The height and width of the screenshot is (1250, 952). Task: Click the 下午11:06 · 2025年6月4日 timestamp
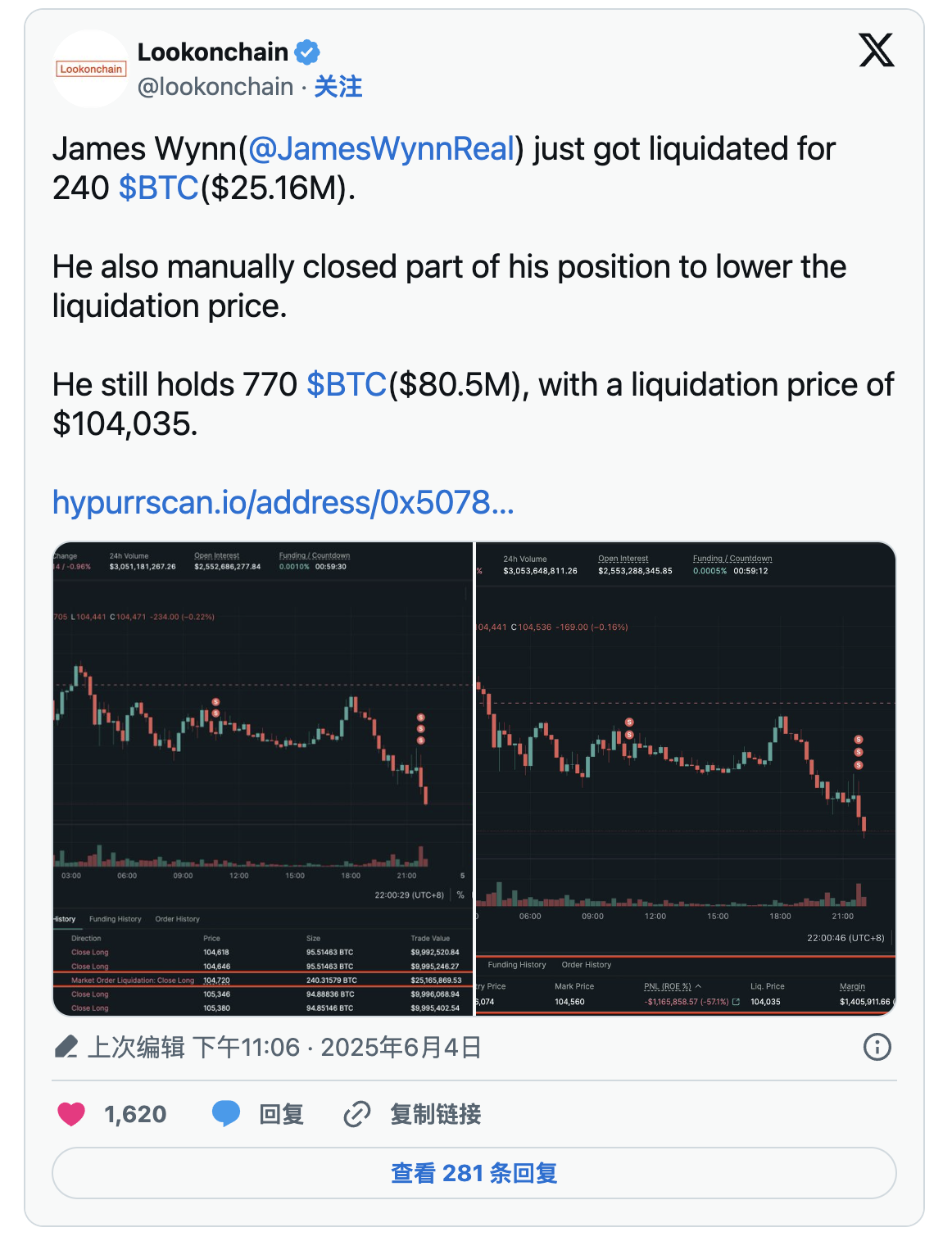pyautogui.click(x=337, y=1047)
